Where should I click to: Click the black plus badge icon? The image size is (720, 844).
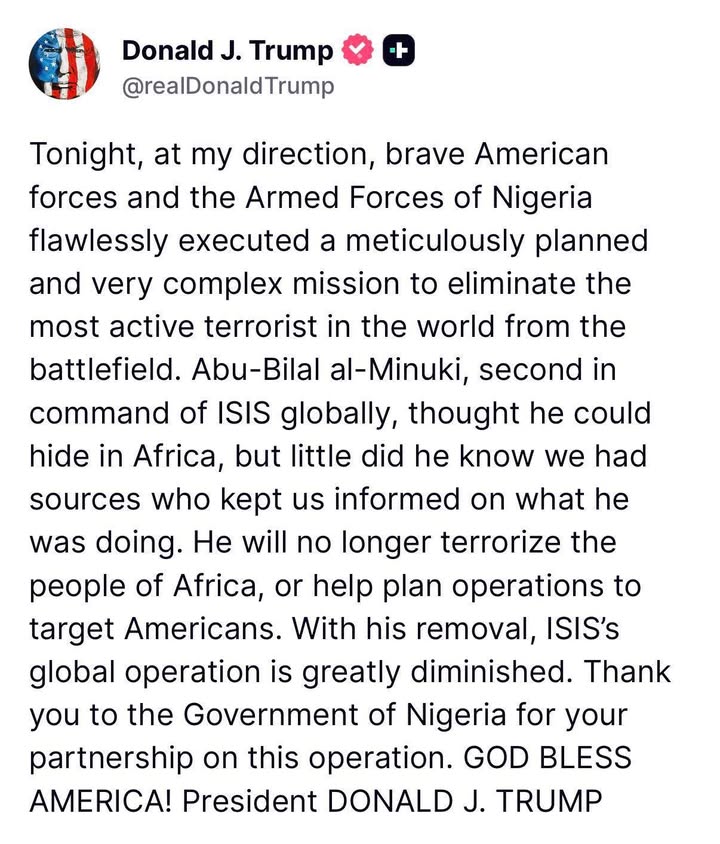(x=399, y=50)
